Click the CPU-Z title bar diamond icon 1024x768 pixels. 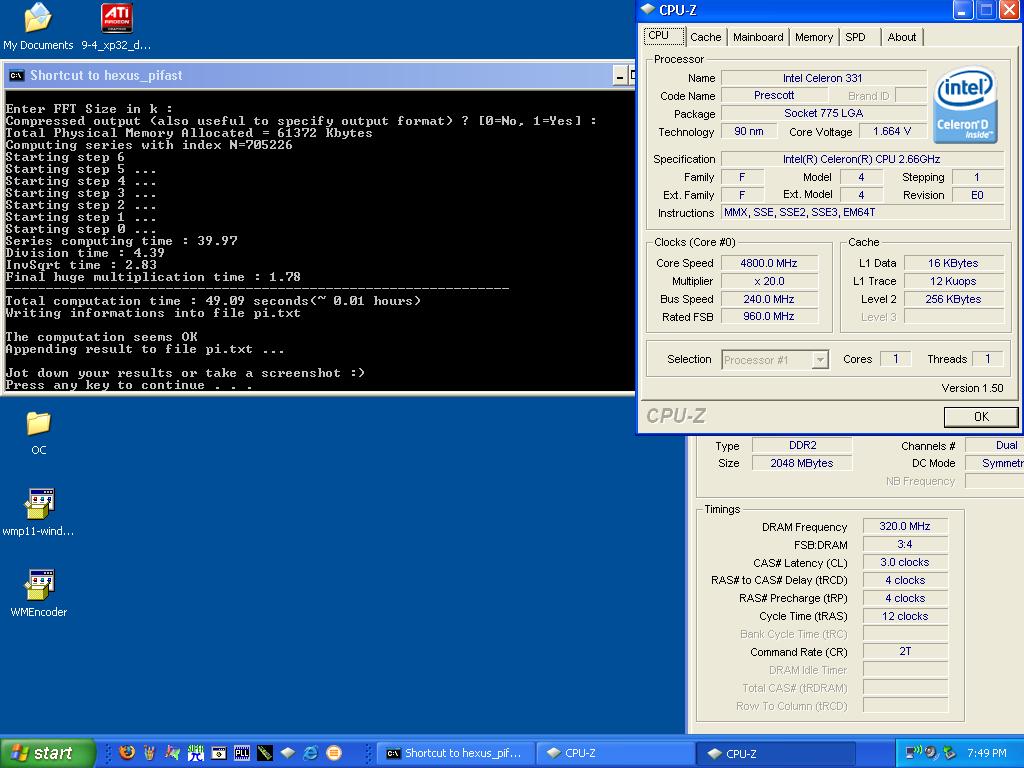pyautogui.click(x=647, y=10)
